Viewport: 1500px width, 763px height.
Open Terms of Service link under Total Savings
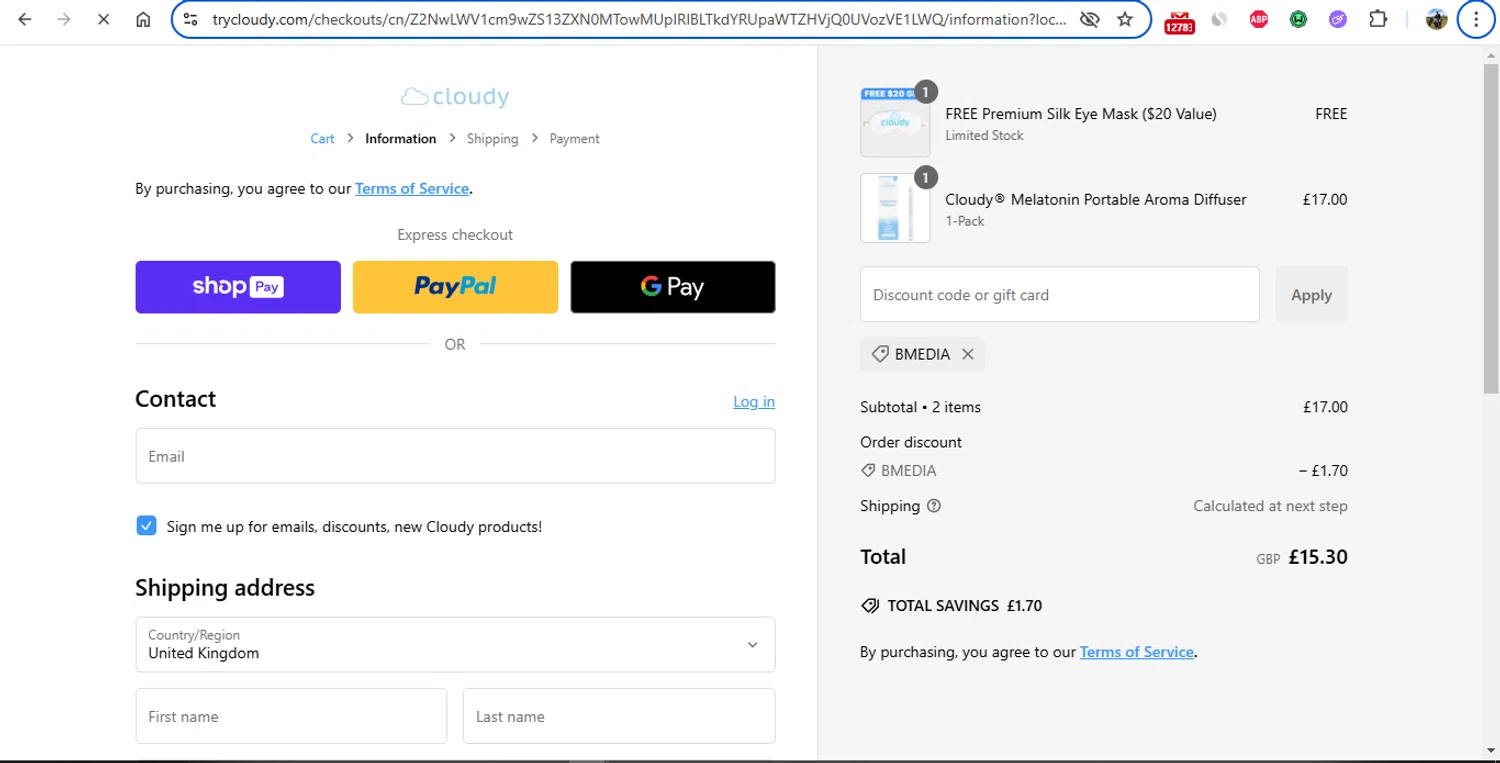pos(1137,652)
